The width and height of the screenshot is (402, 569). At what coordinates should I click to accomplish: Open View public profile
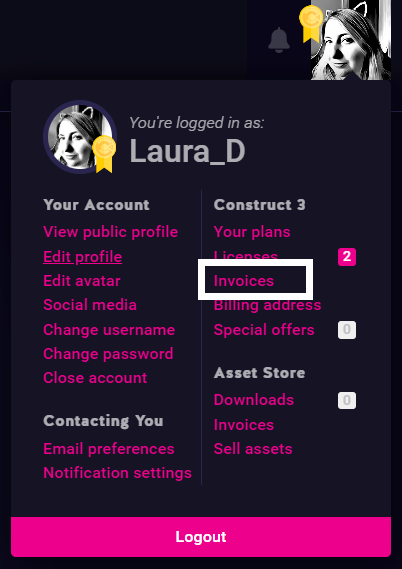[111, 232]
